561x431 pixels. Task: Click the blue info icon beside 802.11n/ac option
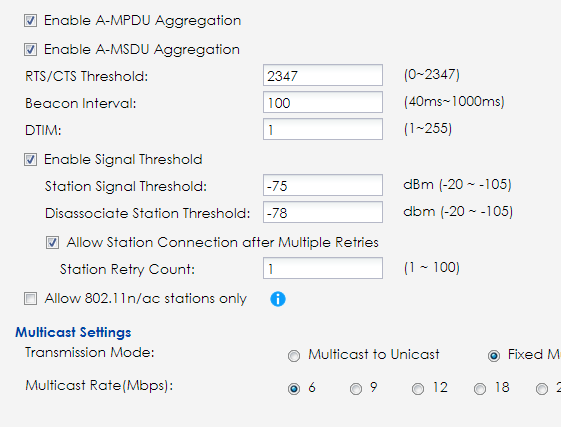(x=278, y=299)
